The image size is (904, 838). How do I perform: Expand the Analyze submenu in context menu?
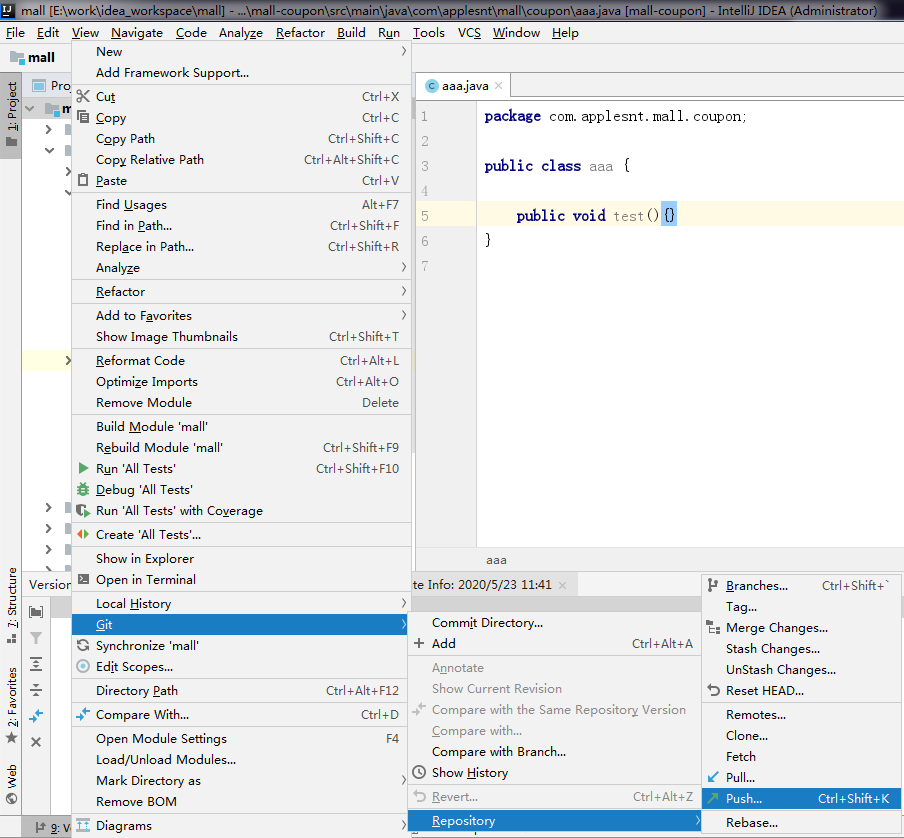pyautogui.click(x=404, y=267)
